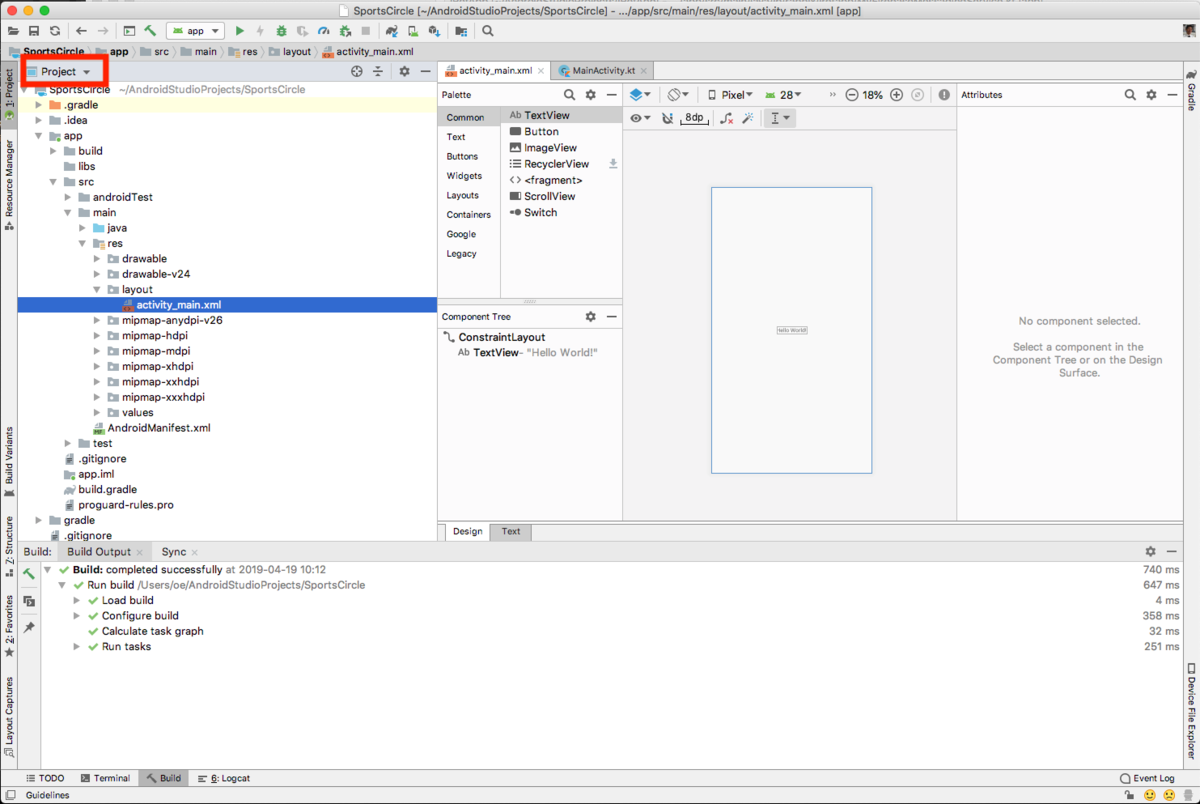Toggle autoconnect magnet icon
This screenshot has width=1200, height=804.
(668, 118)
